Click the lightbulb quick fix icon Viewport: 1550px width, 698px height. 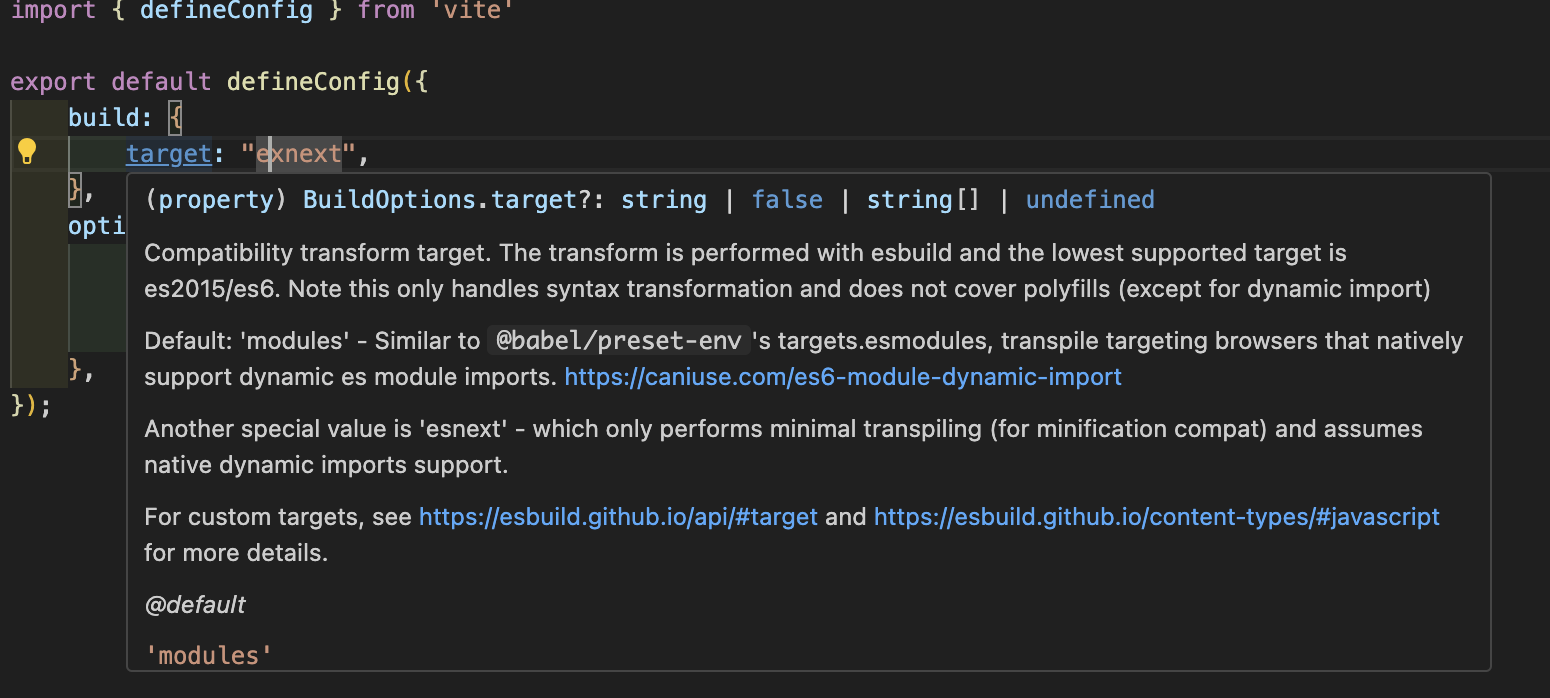point(27,152)
